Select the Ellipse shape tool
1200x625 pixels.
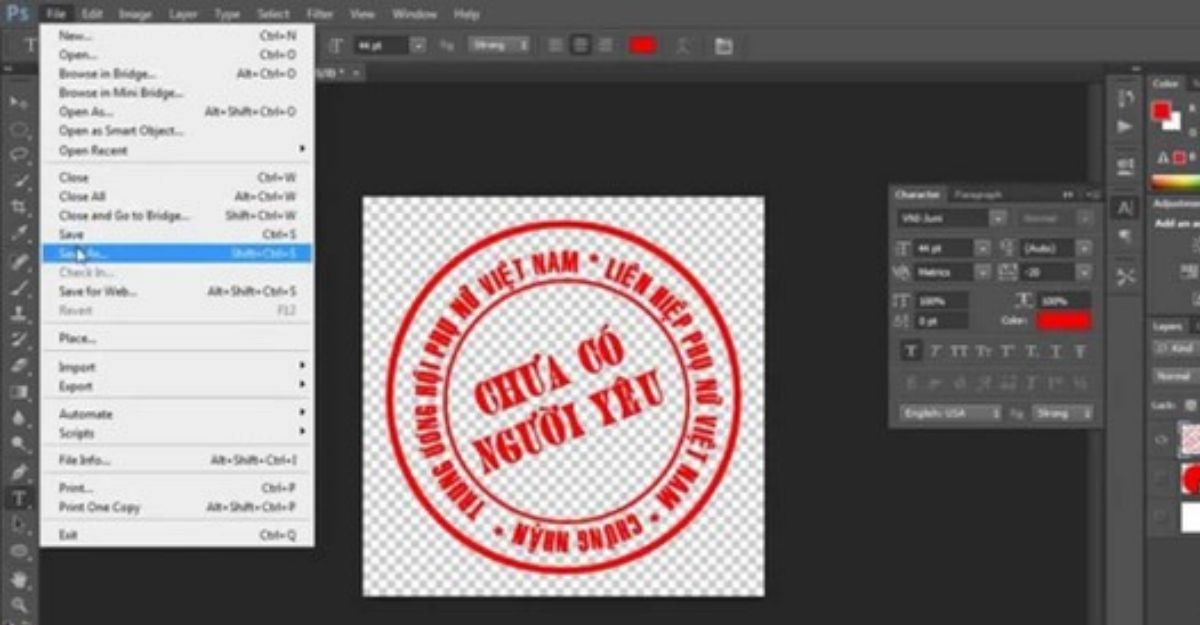tap(18, 550)
